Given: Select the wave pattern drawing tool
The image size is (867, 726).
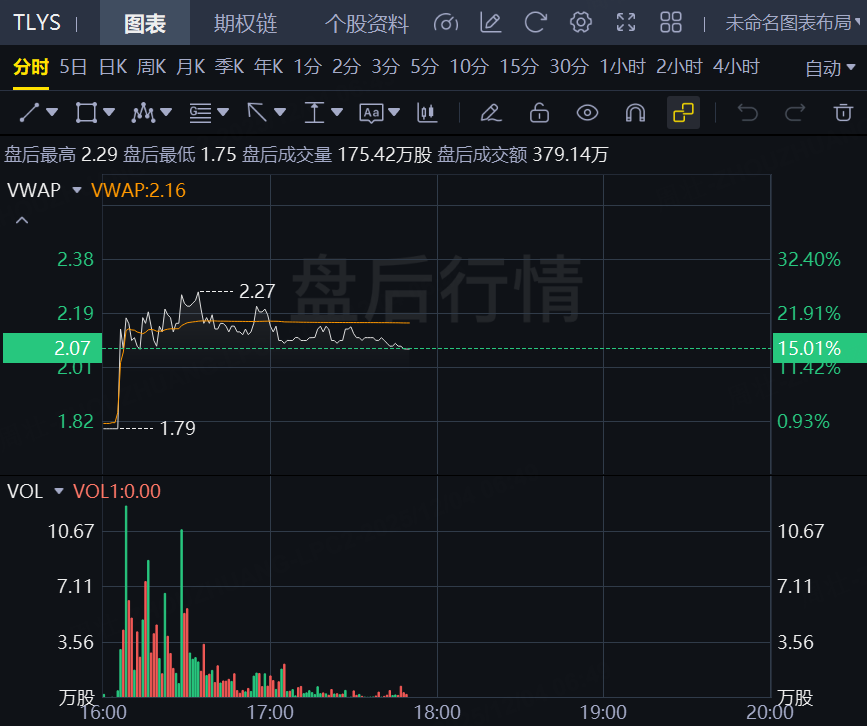Looking at the screenshot, I should click(x=143, y=113).
